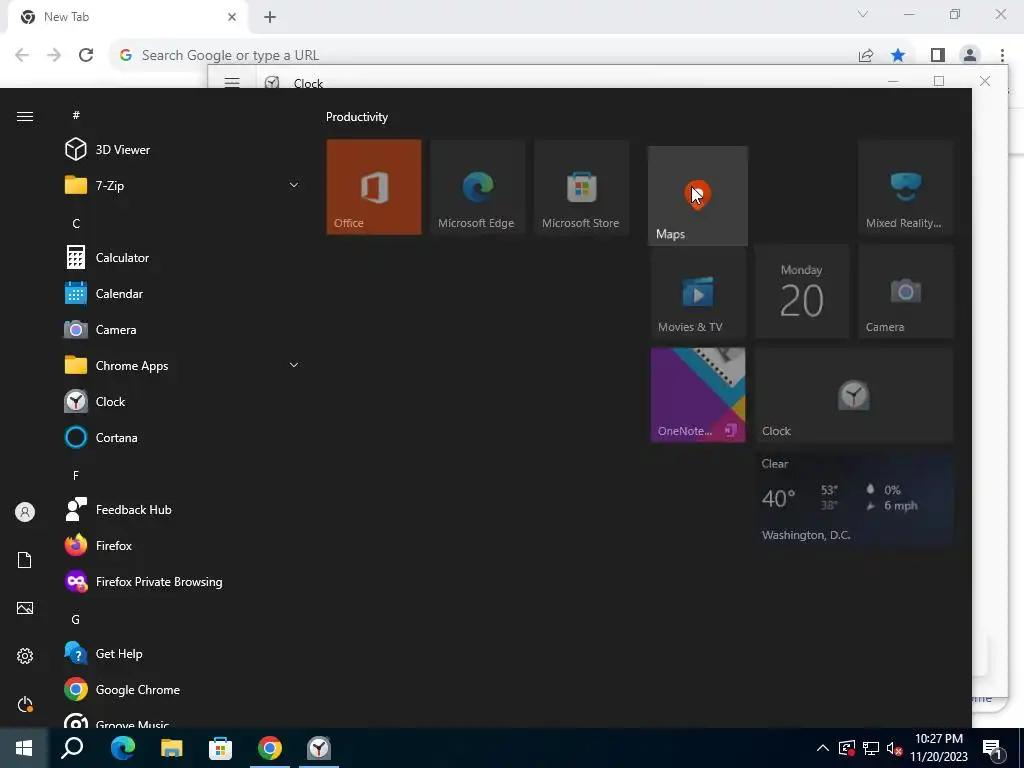Open the taskbar date and time
The height and width of the screenshot is (768, 1024).
pos(939,748)
